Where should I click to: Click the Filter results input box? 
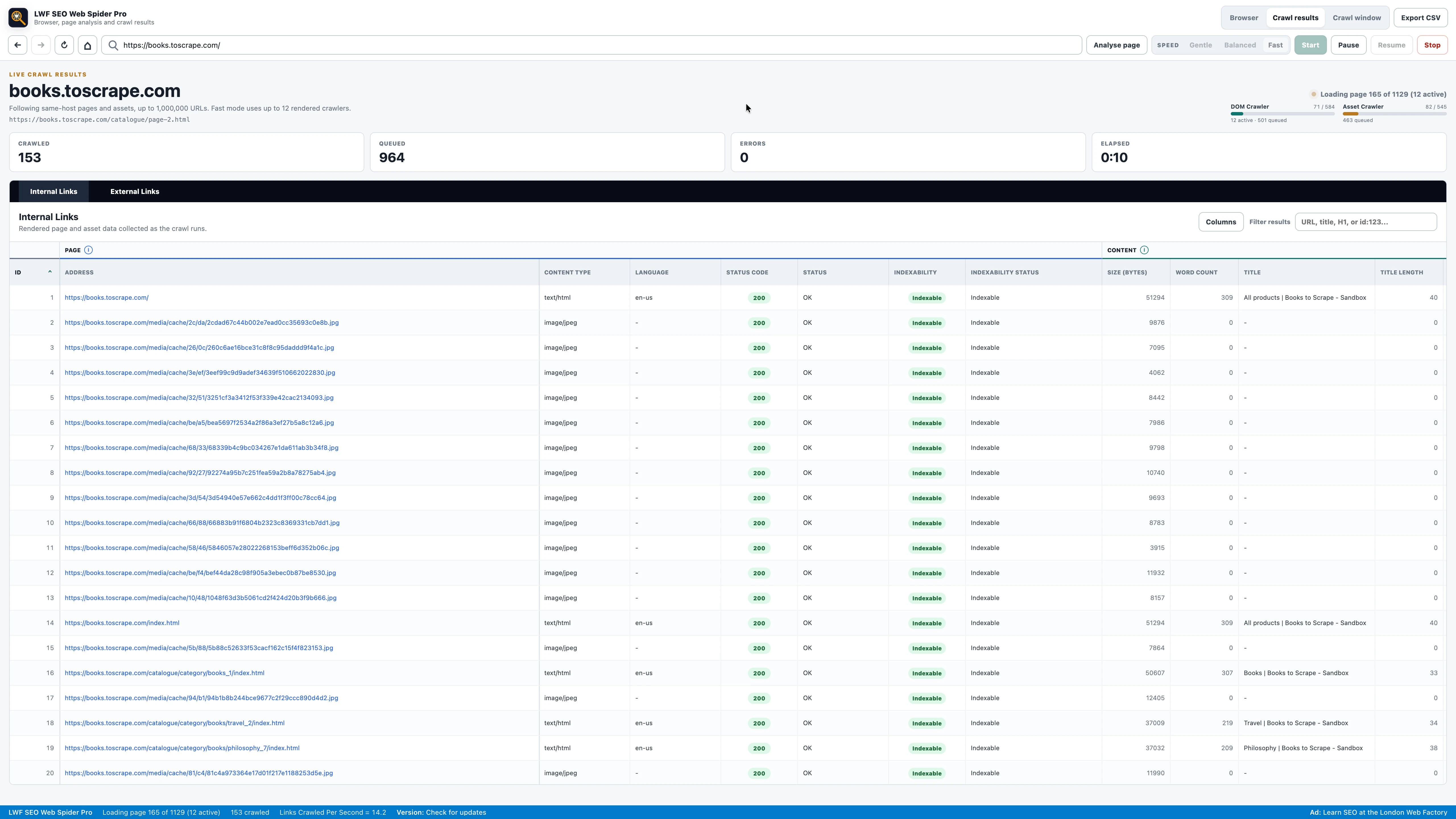1366,222
